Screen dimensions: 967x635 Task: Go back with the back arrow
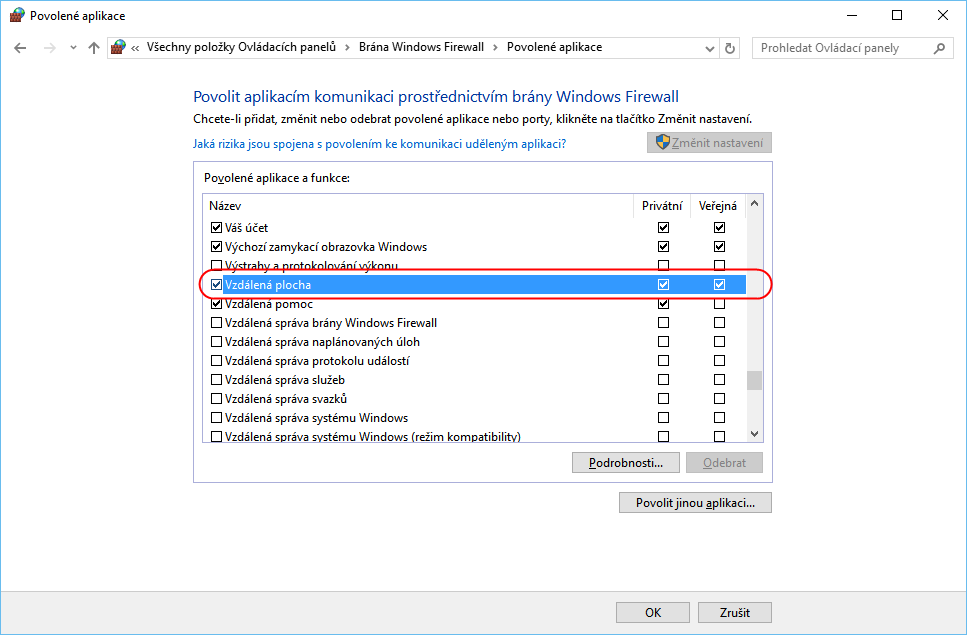click(x=20, y=48)
